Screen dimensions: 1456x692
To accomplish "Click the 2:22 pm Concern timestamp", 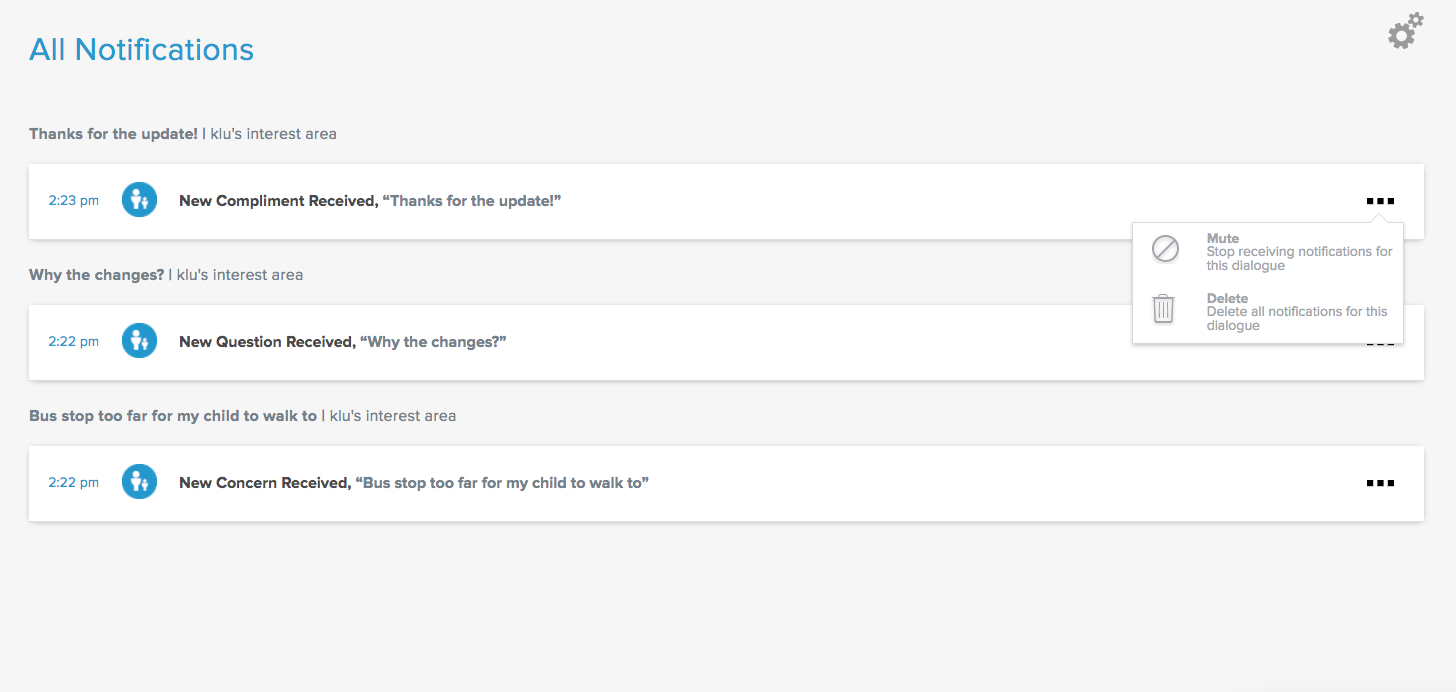I will pyautogui.click(x=73, y=483).
